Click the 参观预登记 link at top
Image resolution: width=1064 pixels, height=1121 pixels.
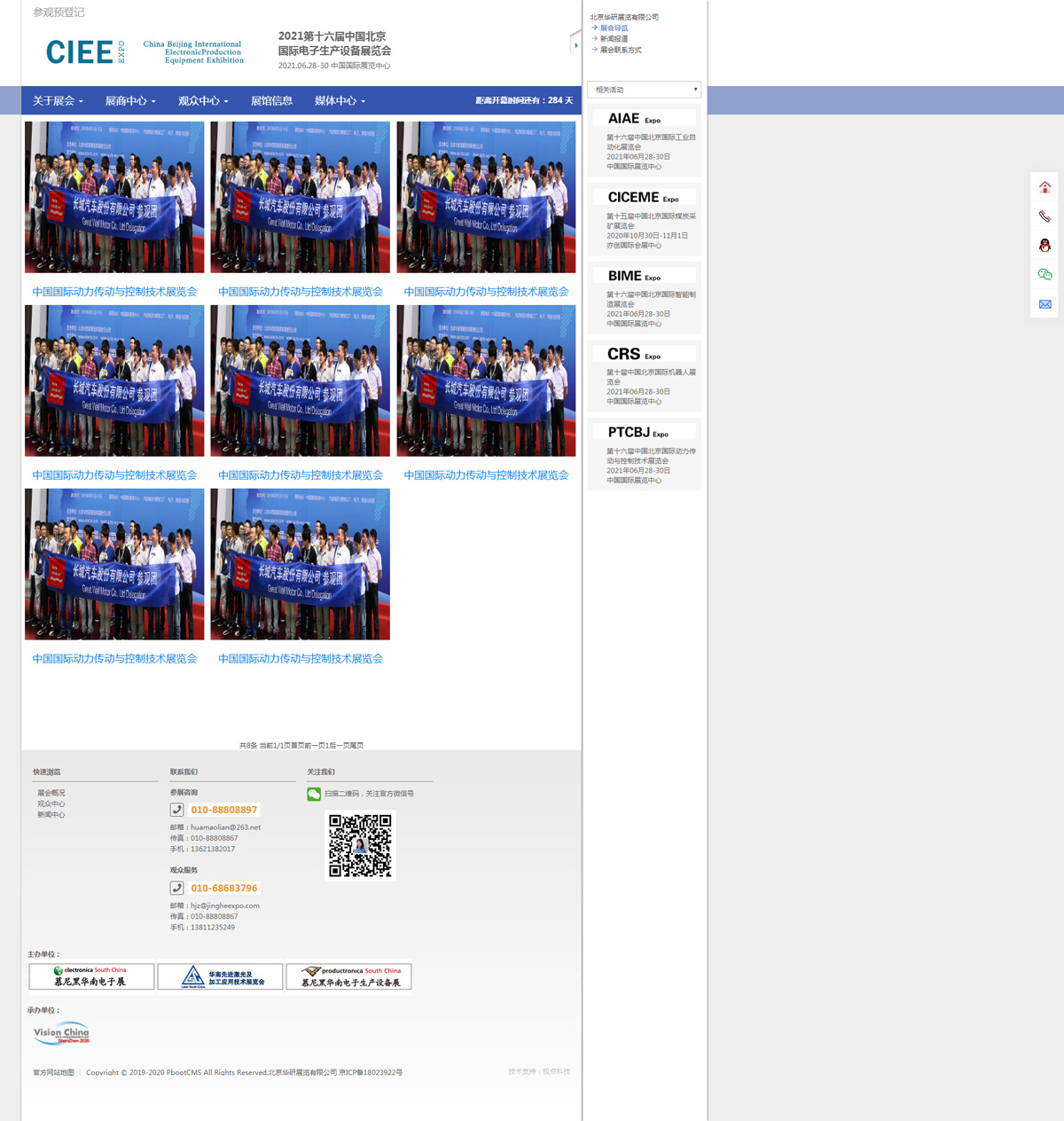tap(59, 12)
